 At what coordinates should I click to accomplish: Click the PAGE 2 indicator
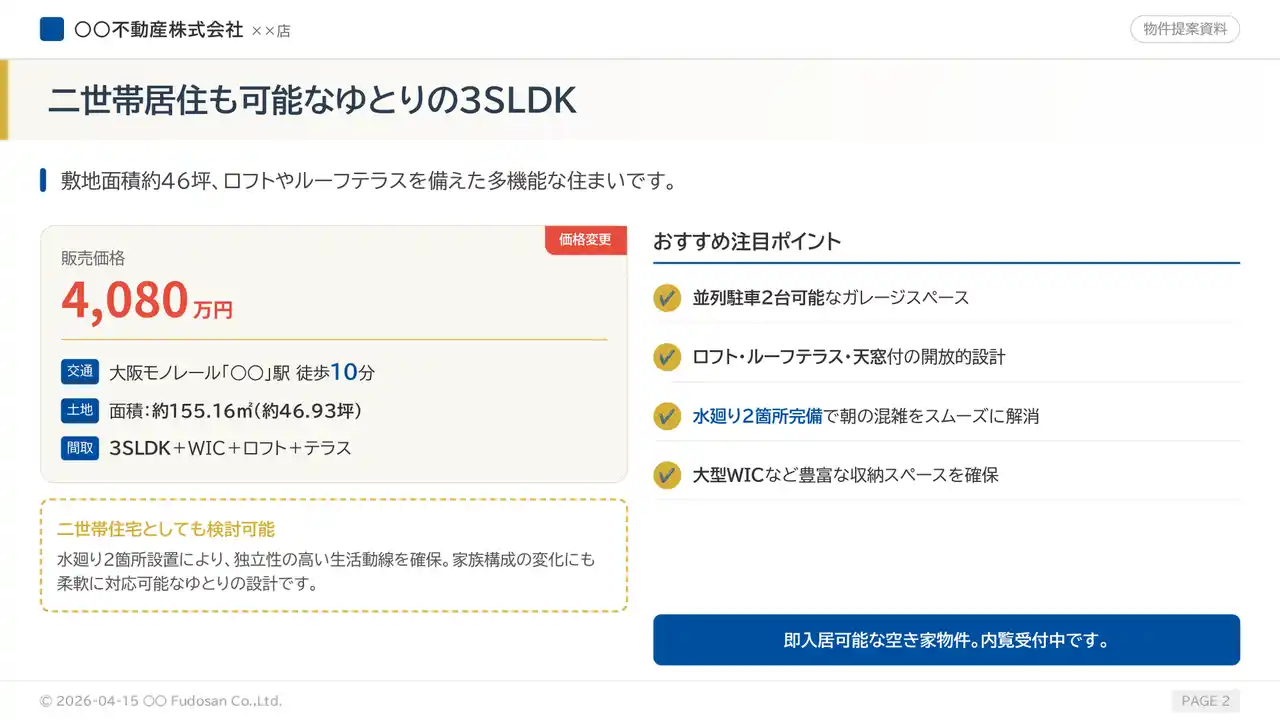(x=1205, y=701)
